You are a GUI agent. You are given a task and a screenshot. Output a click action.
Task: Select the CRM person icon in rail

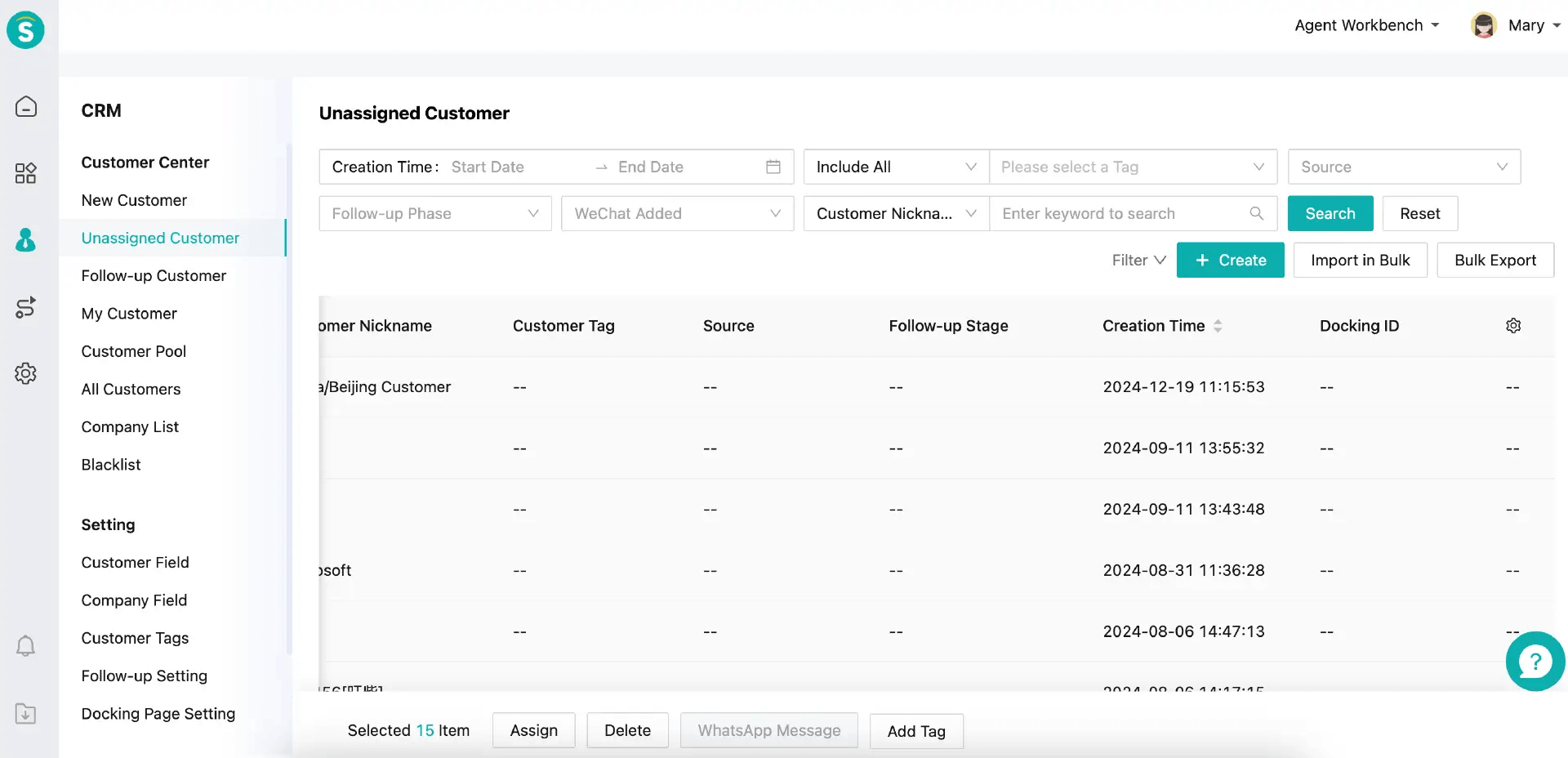pos(25,239)
